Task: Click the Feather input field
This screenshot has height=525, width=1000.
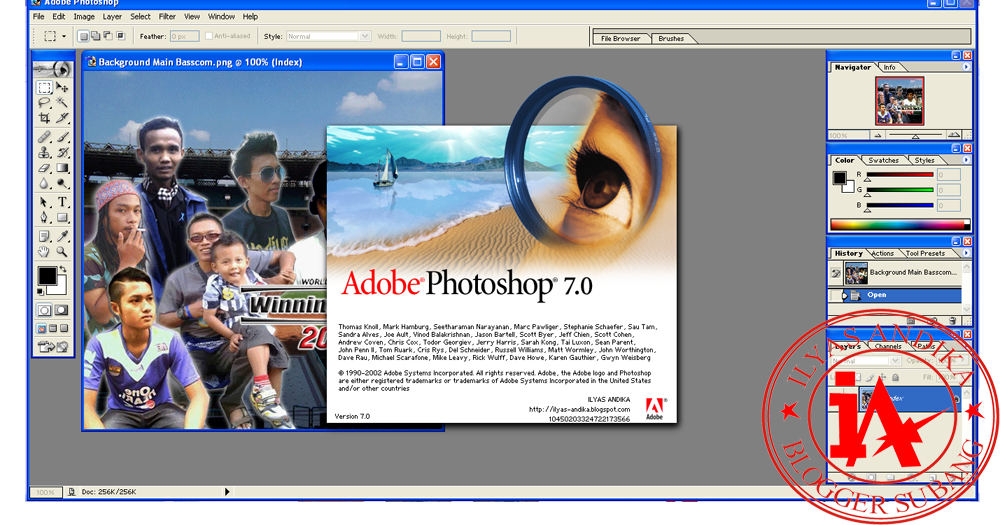Action: tap(184, 36)
